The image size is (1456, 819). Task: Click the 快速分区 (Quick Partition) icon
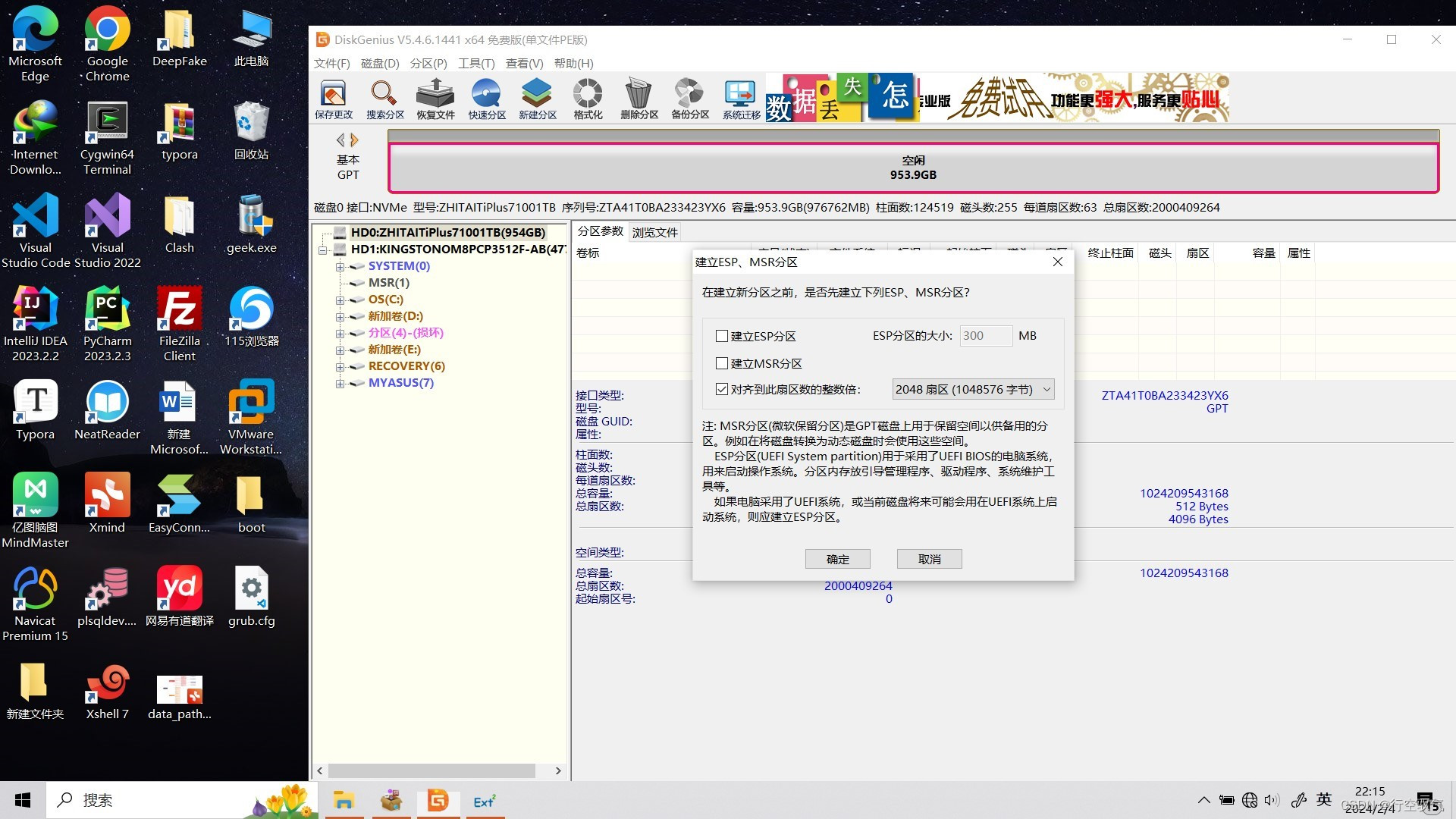[x=487, y=97]
